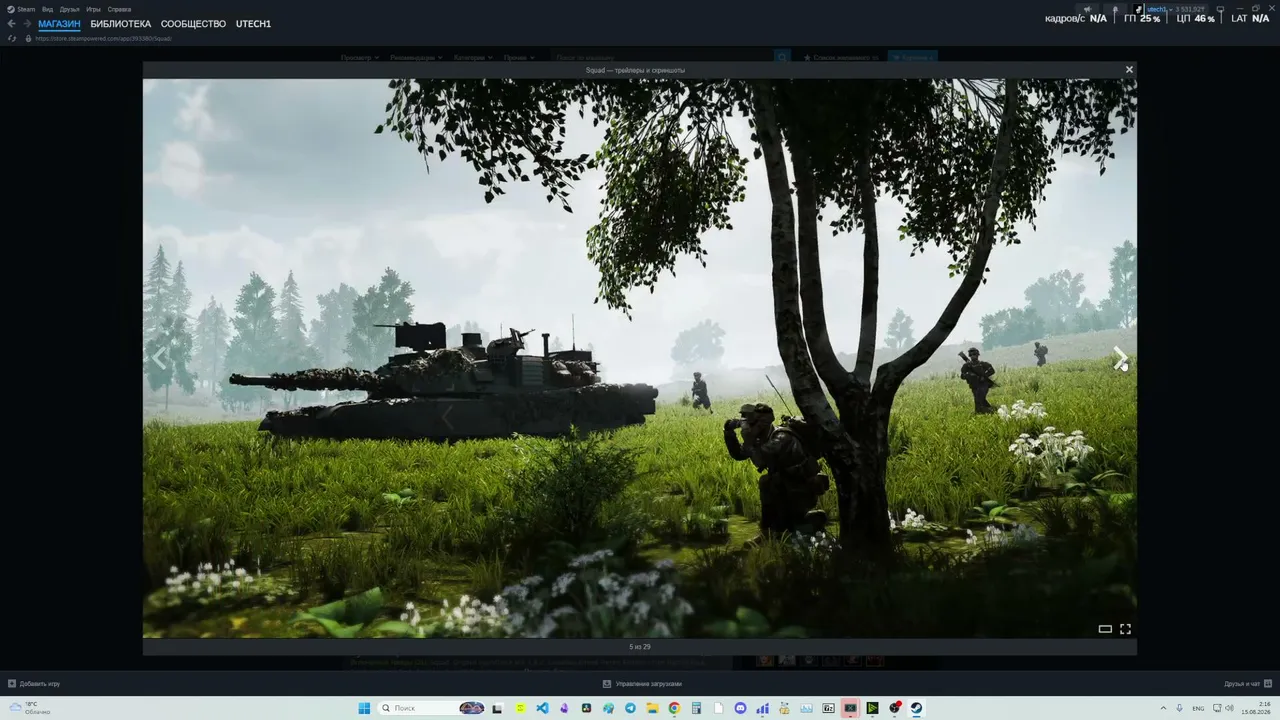Close the Squad screenshot viewer
Image resolution: width=1280 pixels, height=720 pixels.
[x=1129, y=70]
